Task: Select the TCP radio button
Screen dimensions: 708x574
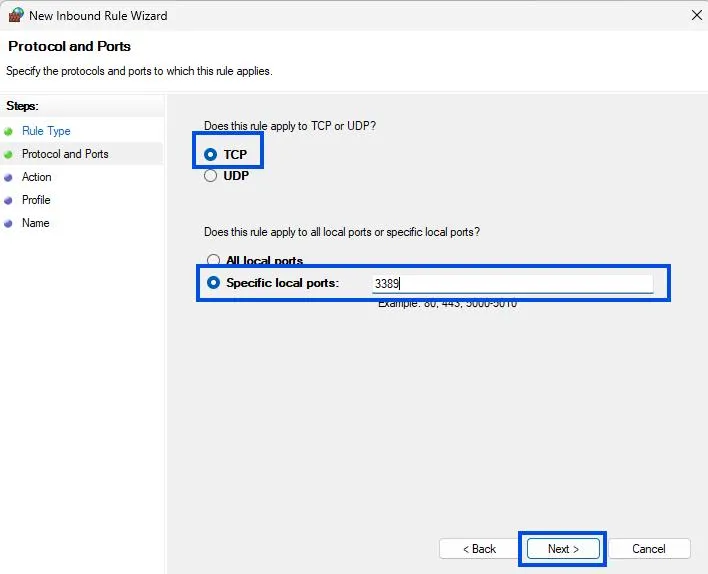Action: click(211, 155)
